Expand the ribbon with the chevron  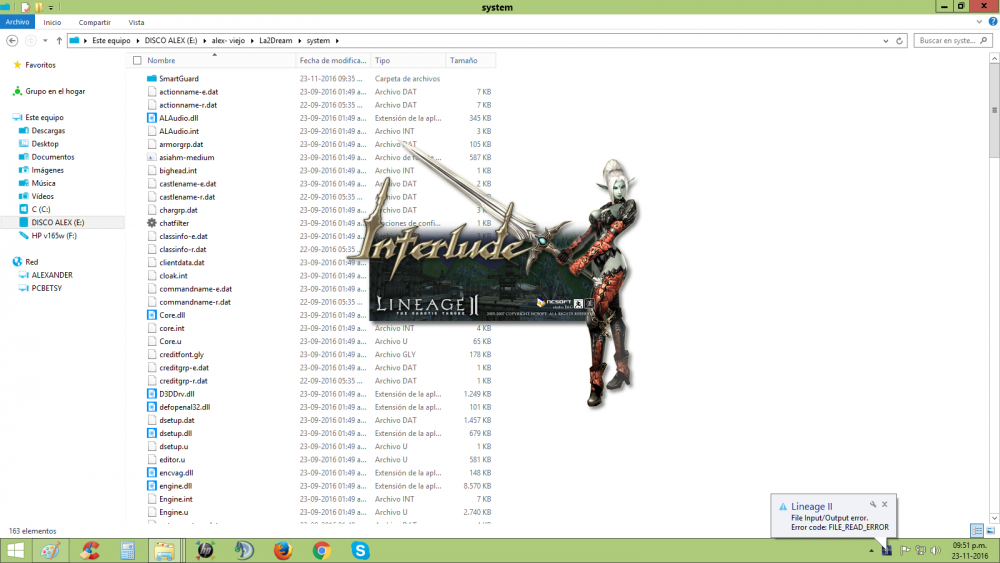coord(979,22)
